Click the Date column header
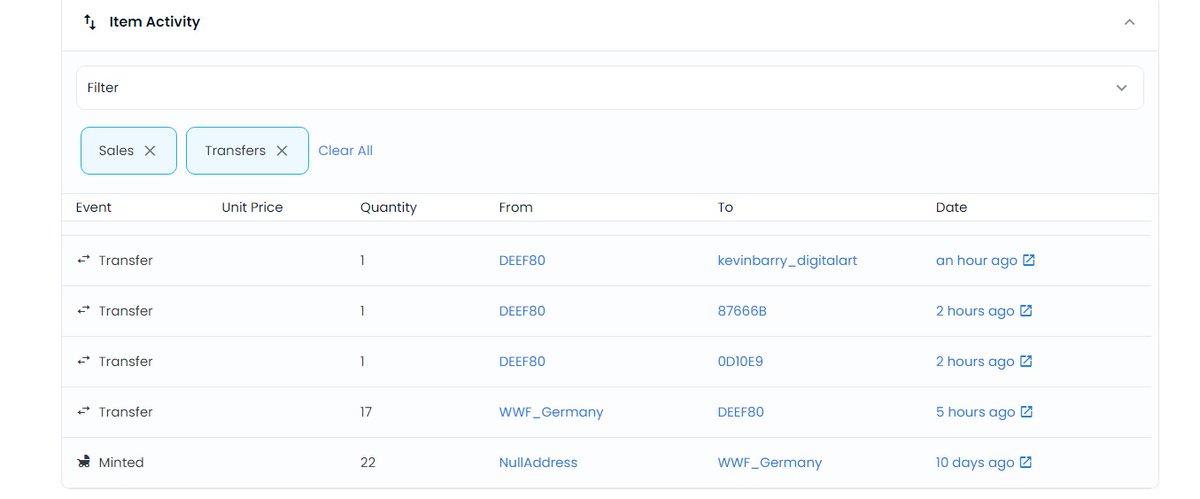This screenshot has width=1200, height=499. pyautogui.click(x=951, y=207)
